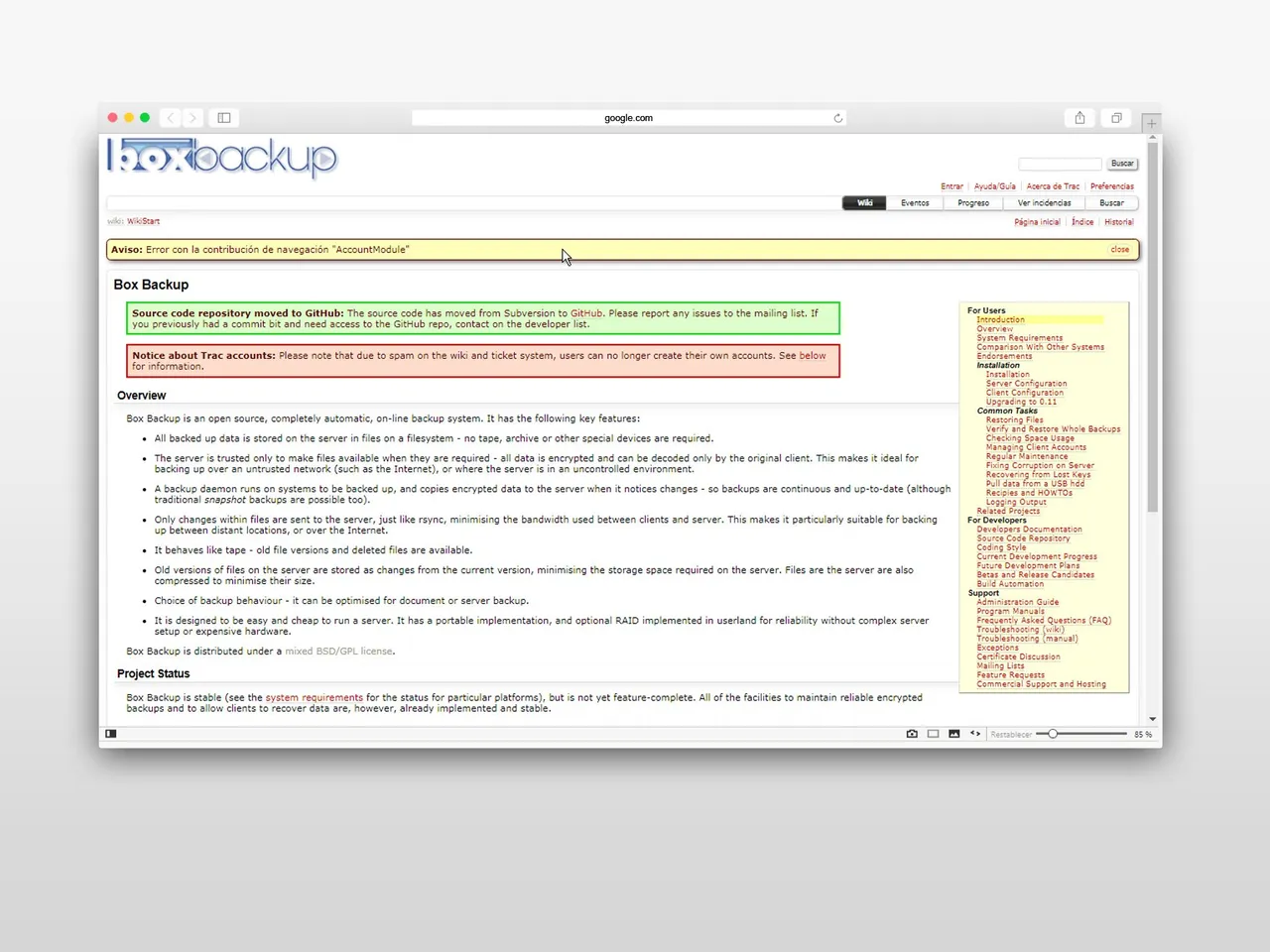Open Betas and Release Candidates link
The image size is (1270, 952).
[x=1035, y=575]
